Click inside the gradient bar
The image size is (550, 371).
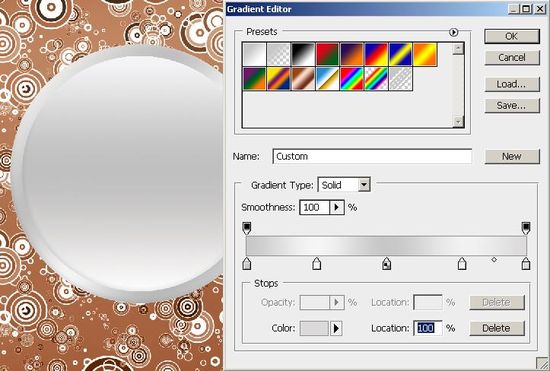pos(386,245)
